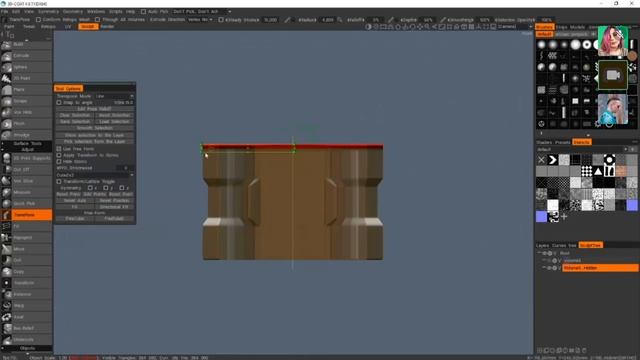
Task: Select the Transform tool
Action: tap(26, 283)
